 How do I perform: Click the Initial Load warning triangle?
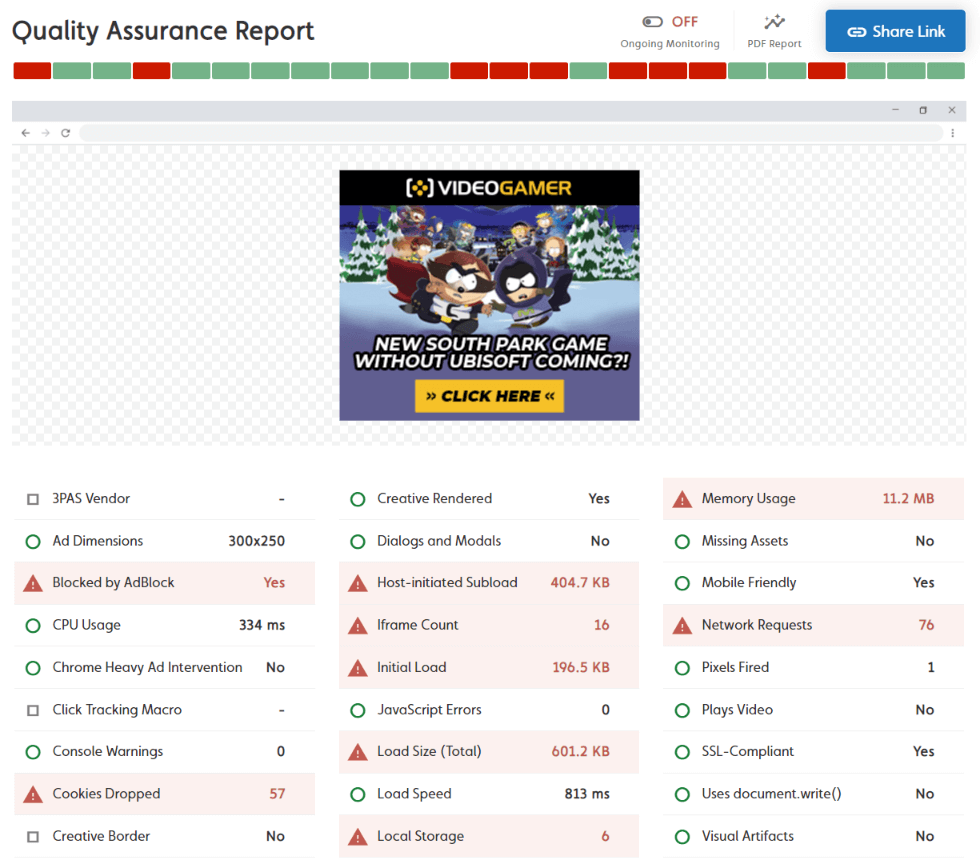pyautogui.click(x=358, y=668)
